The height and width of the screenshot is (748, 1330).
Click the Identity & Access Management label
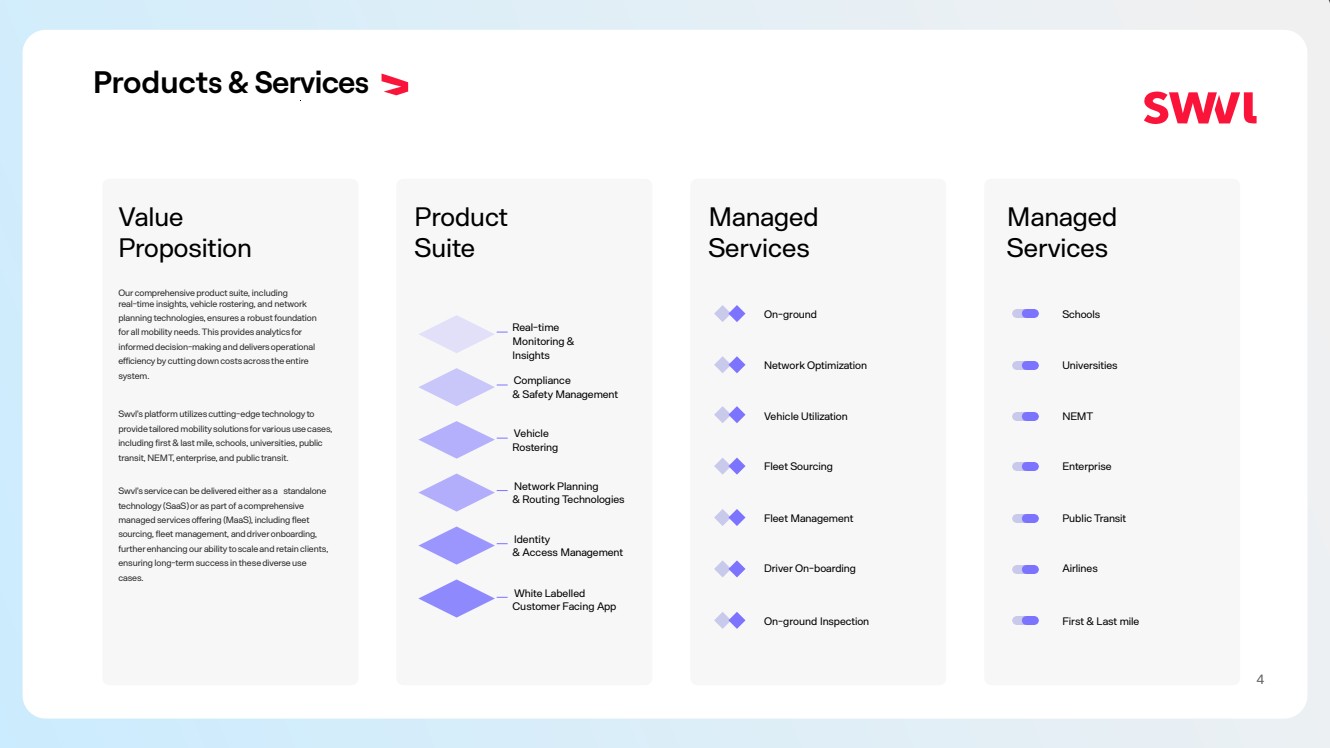pyautogui.click(x=567, y=546)
